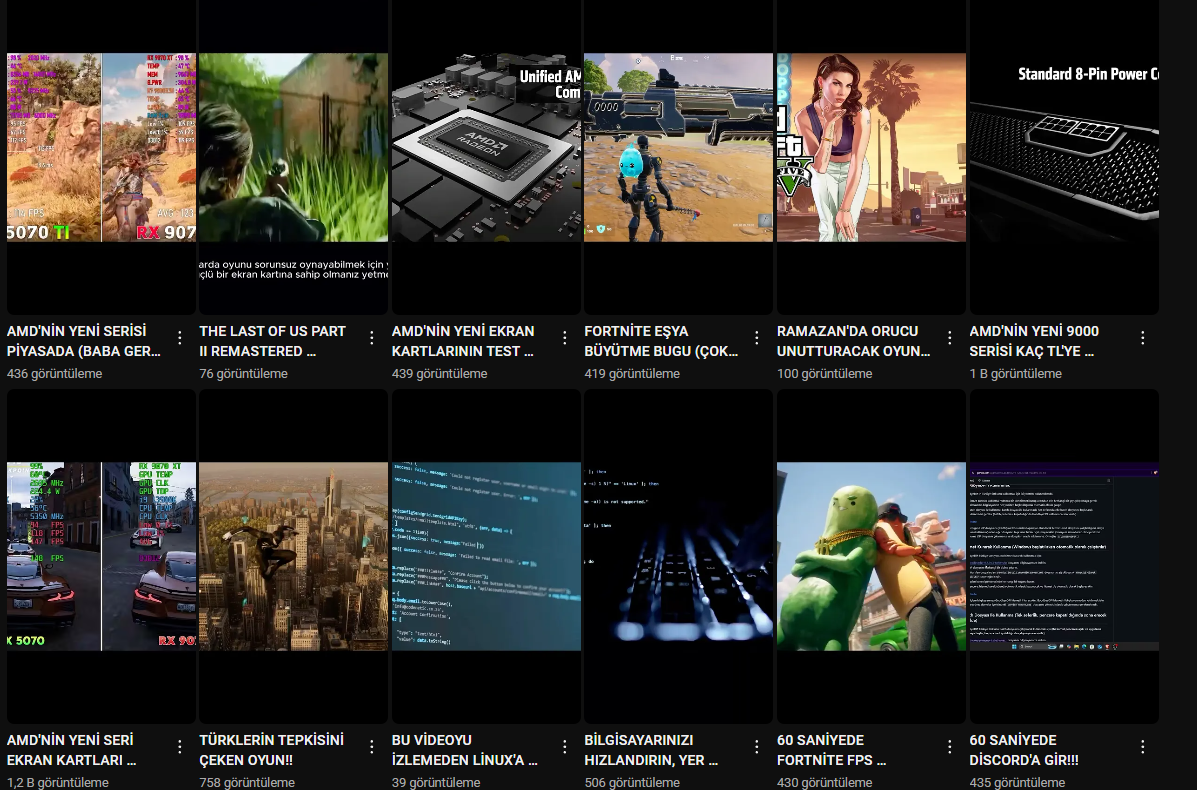Click title THE LAST OF US PART II REMASTERED
This screenshot has height=790, width=1197.
coord(273,341)
